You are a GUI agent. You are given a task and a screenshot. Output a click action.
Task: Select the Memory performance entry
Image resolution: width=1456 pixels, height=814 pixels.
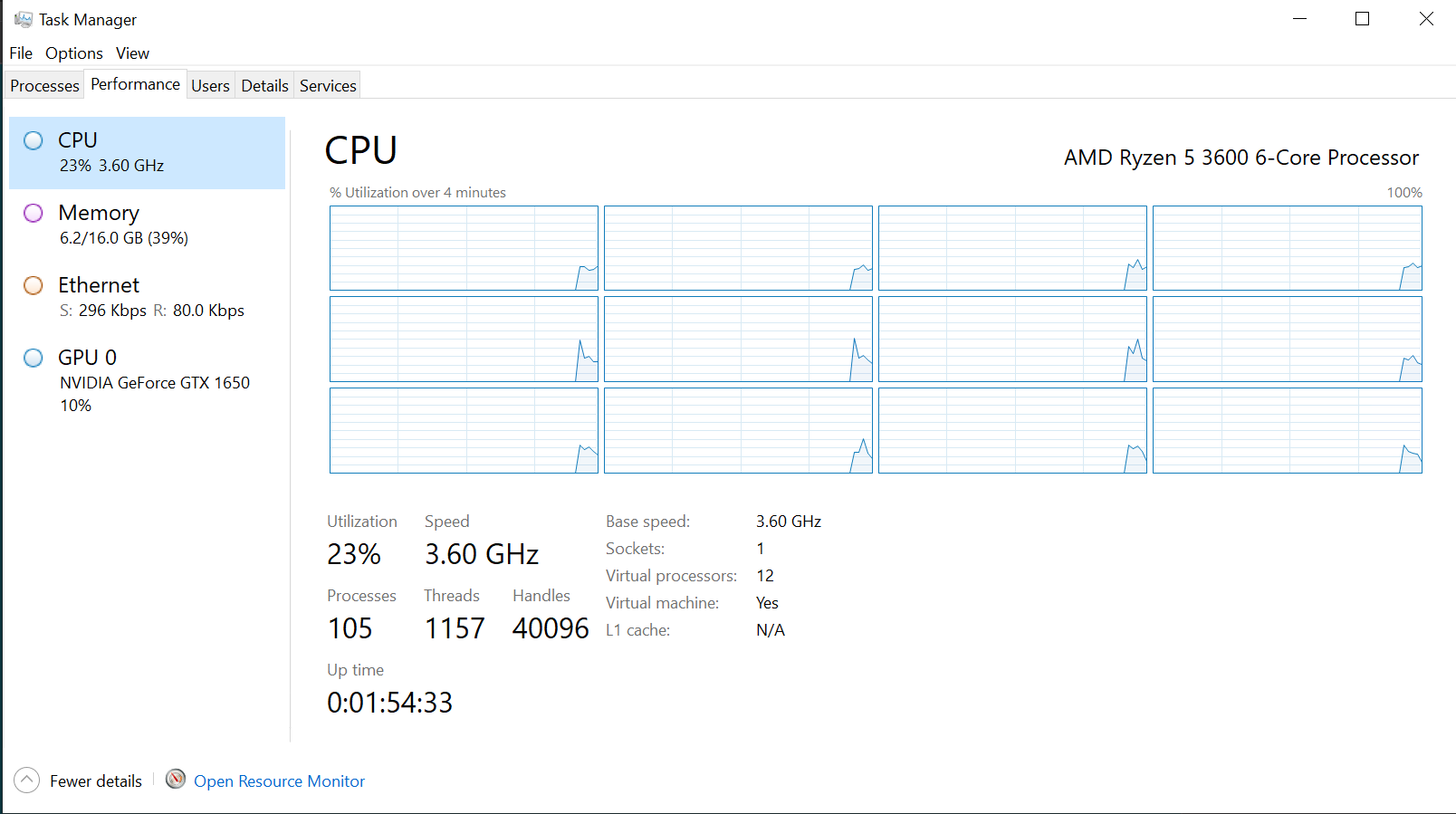pyautogui.click(x=147, y=225)
